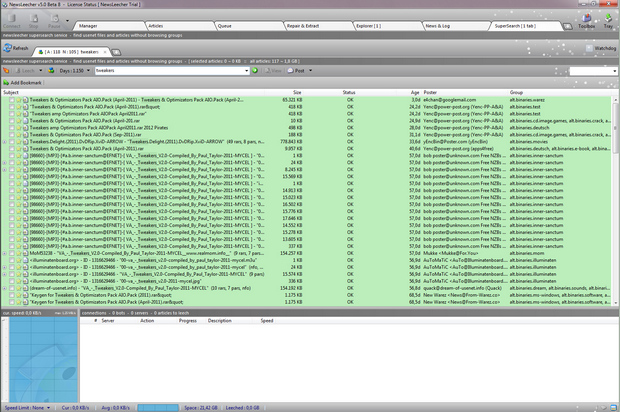Check the Keygen Pack (April-2011).rar row checkbox

pyautogui.click(x=12, y=302)
